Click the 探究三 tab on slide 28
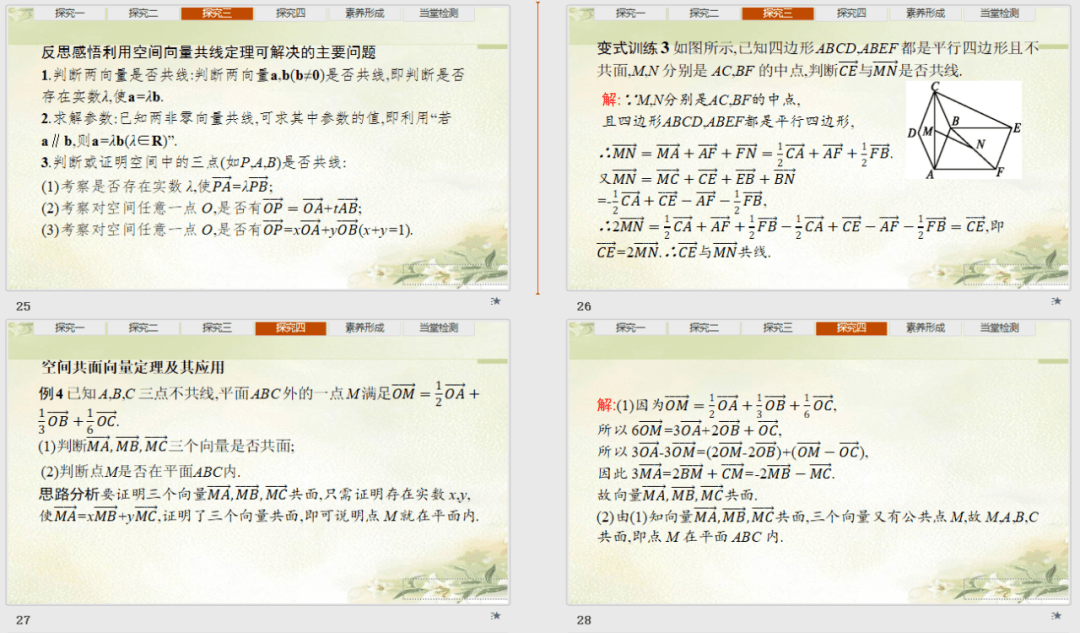Screen dimensions: 1080x633 (x=778, y=328)
